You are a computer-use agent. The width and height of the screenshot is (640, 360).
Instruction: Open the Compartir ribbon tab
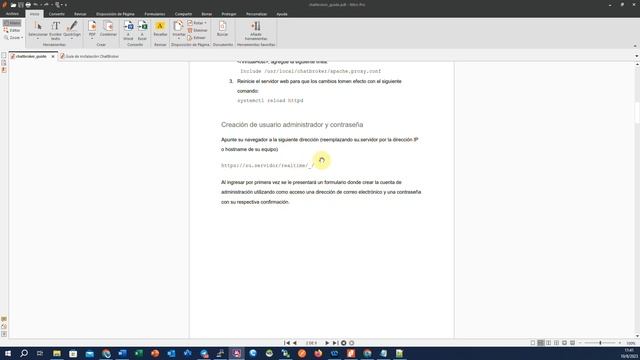pos(183,14)
